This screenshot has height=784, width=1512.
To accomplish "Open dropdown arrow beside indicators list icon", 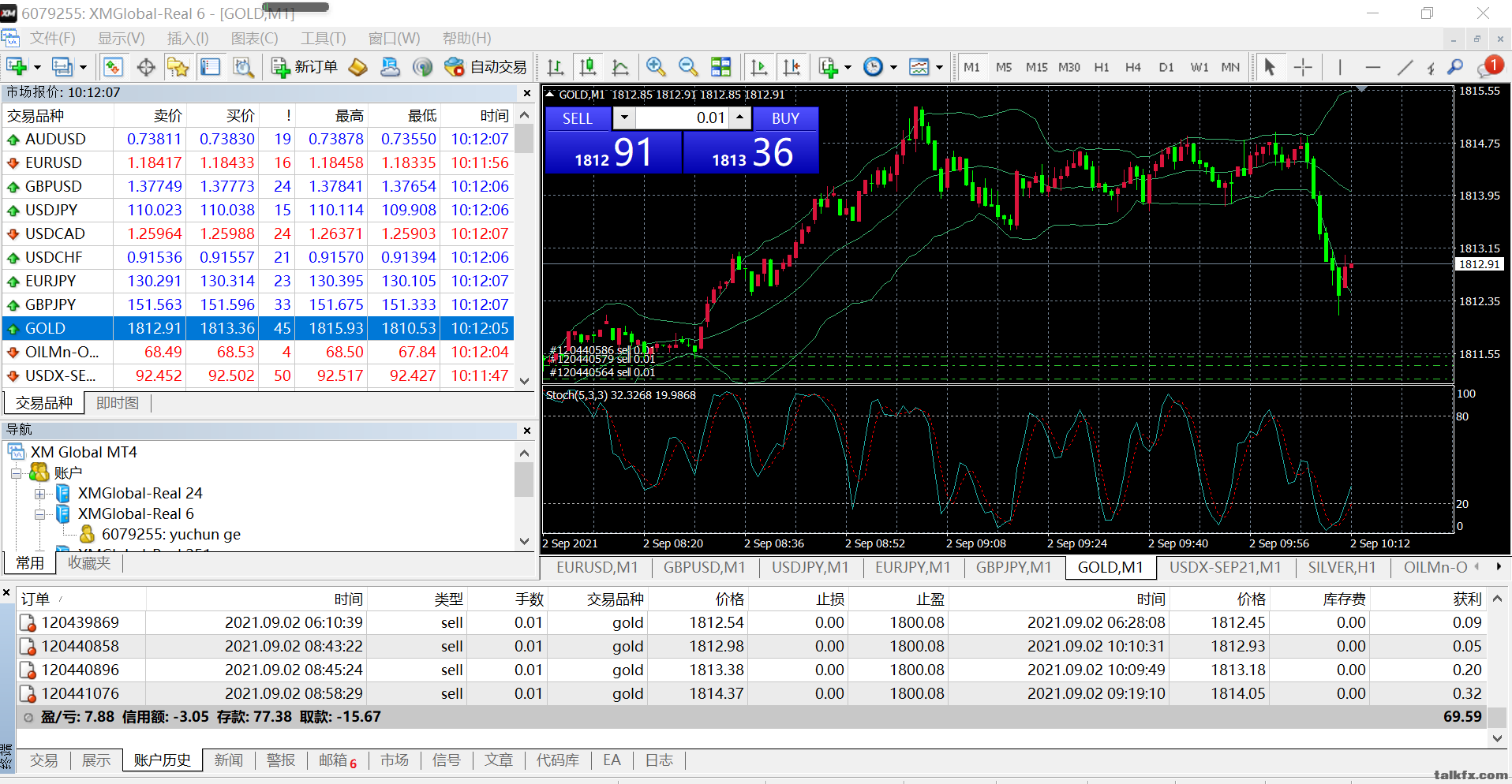I will pyautogui.click(x=848, y=67).
